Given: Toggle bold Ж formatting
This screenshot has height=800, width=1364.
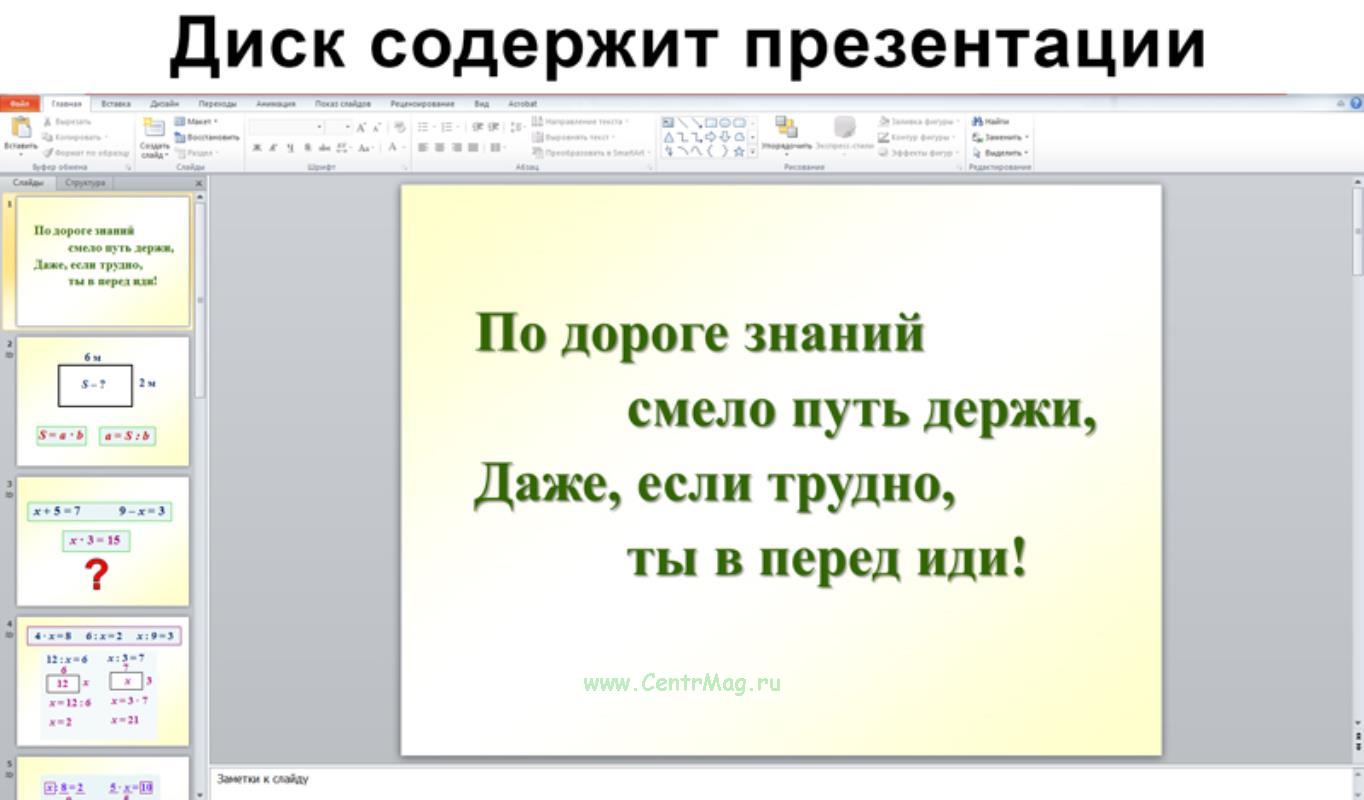Looking at the screenshot, I should (x=257, y=147).
